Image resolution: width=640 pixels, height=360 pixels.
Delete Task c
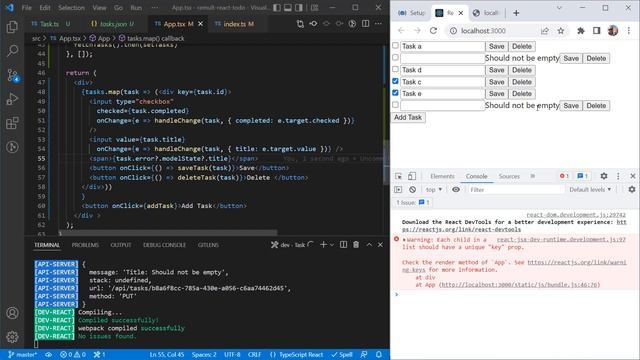point(522,82)
